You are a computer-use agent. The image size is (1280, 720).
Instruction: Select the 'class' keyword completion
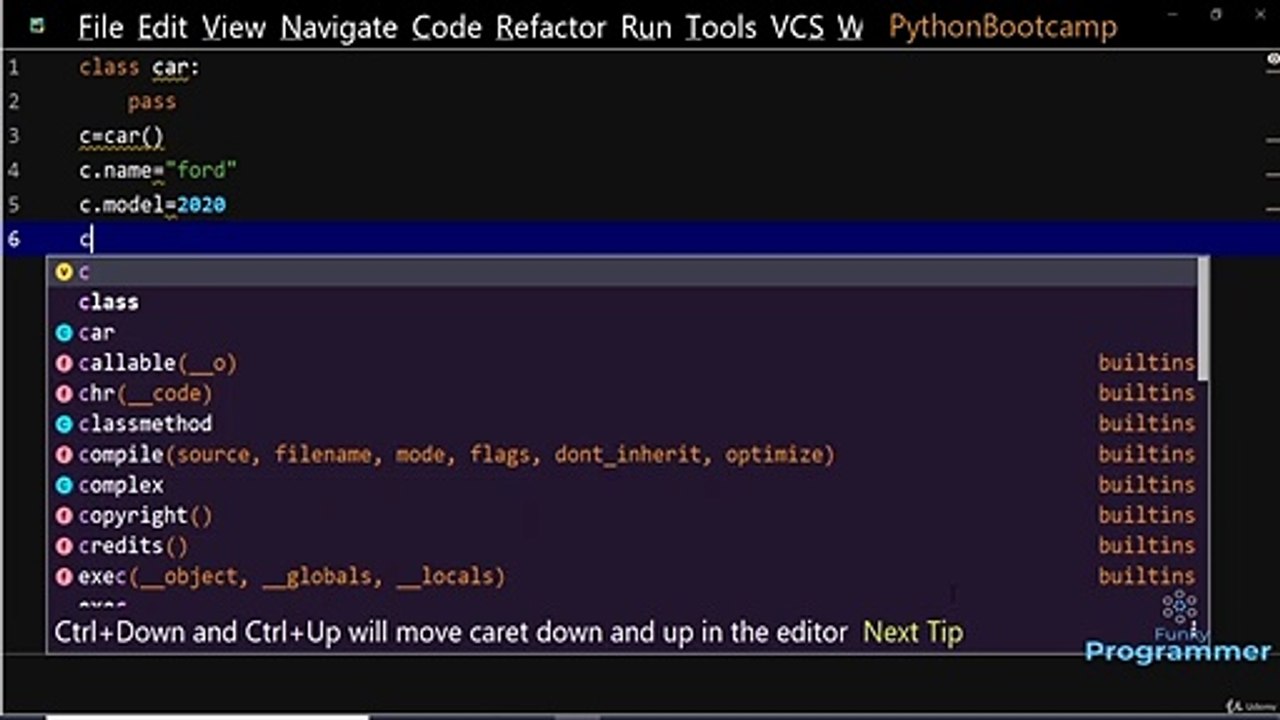109,302
